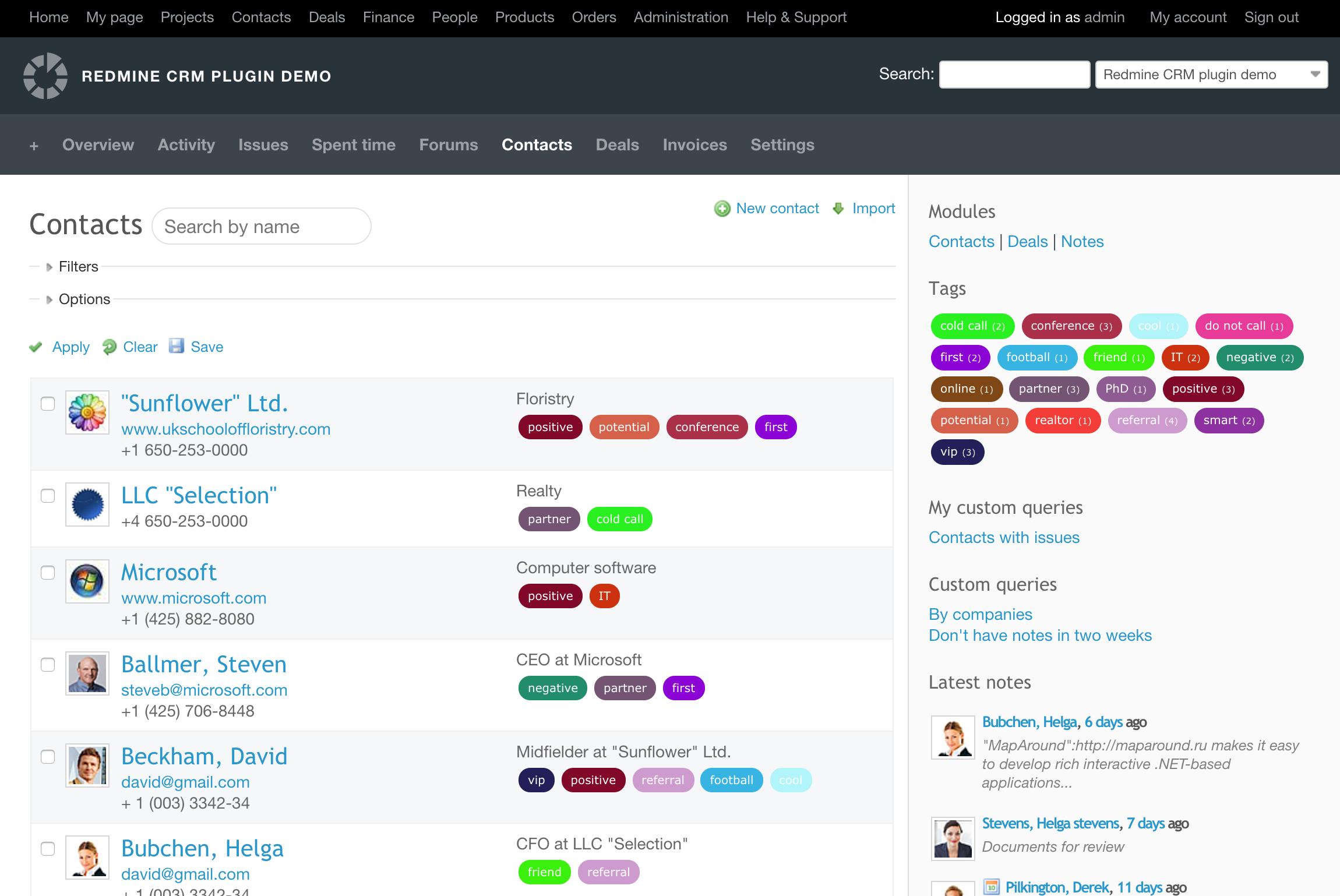Screen dimensions: 1340x896
Task: Open the Sunflower Ltd. flower avatar
Action: point(87,412)
